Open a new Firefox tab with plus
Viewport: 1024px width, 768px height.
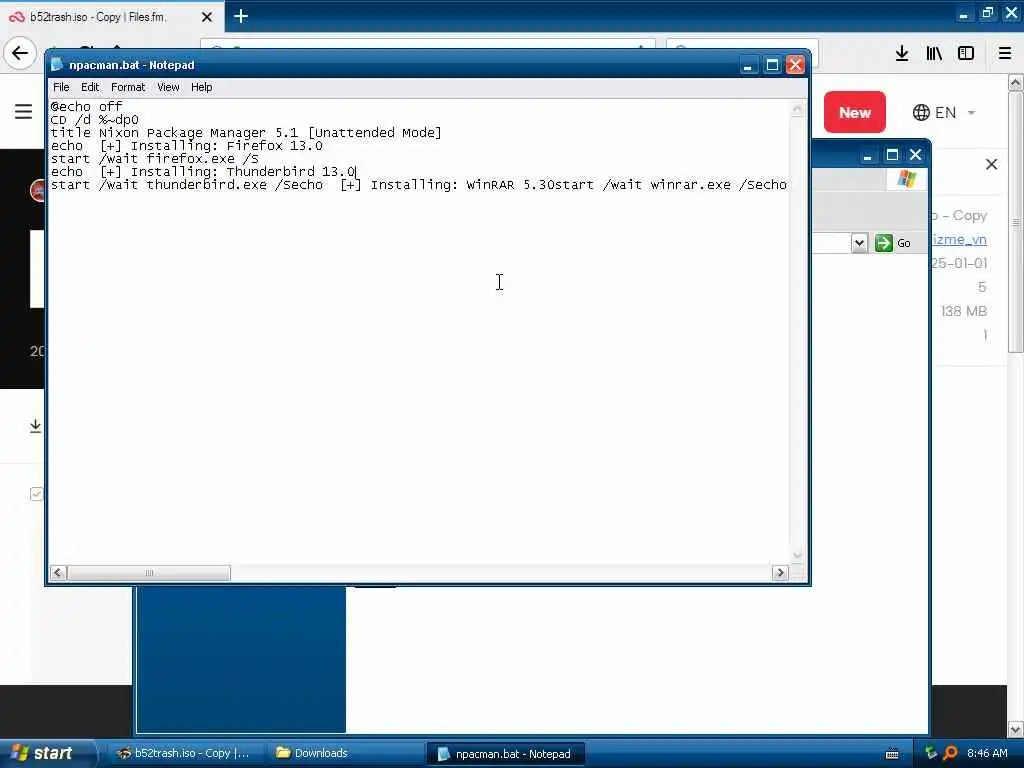coord(240,16)
